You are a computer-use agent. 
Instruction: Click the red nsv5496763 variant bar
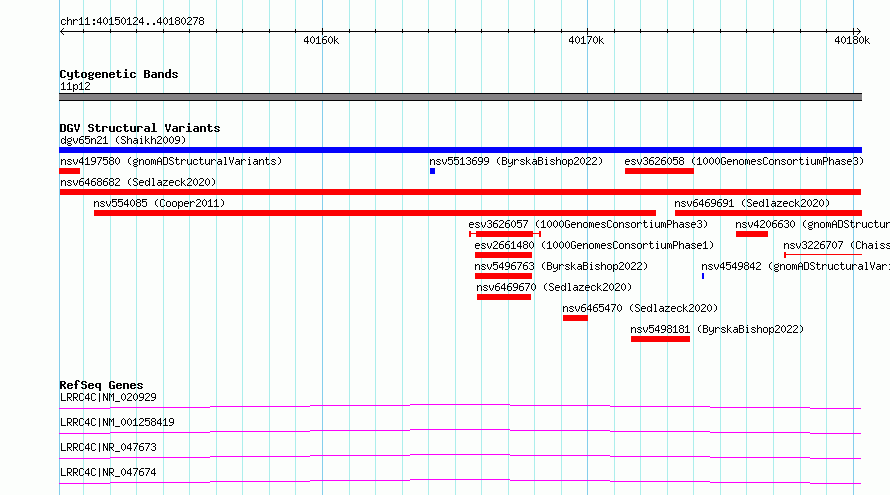[x=503, y=276]
